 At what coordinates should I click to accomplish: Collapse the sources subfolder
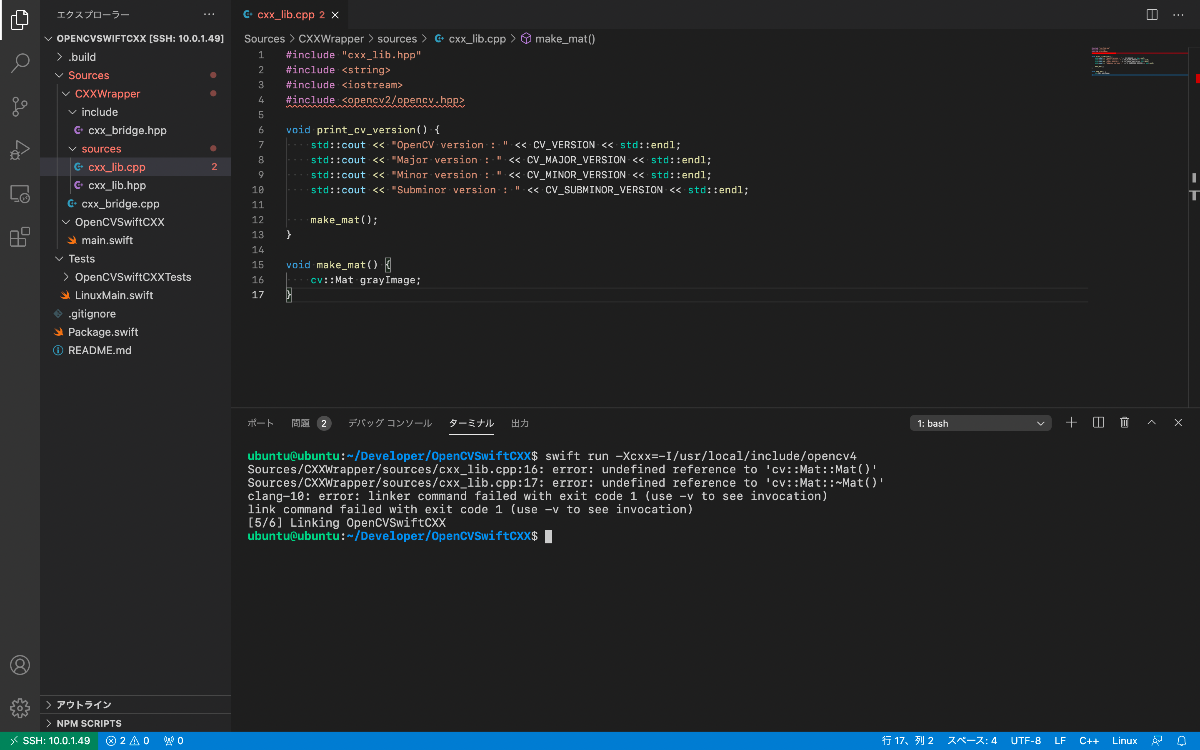click(x=135, y=149)
